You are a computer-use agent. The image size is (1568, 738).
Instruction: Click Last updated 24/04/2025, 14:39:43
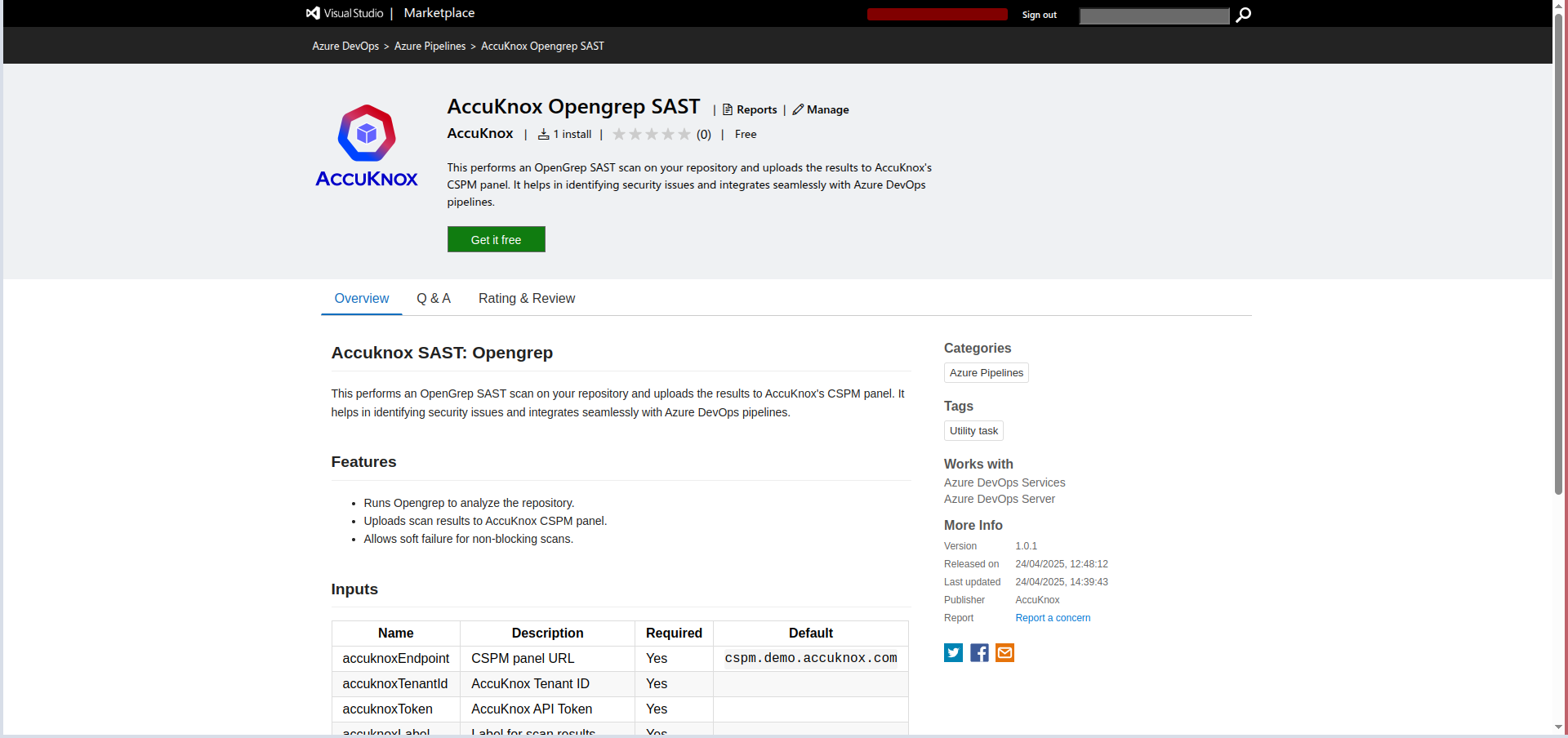coord(1062,582)
